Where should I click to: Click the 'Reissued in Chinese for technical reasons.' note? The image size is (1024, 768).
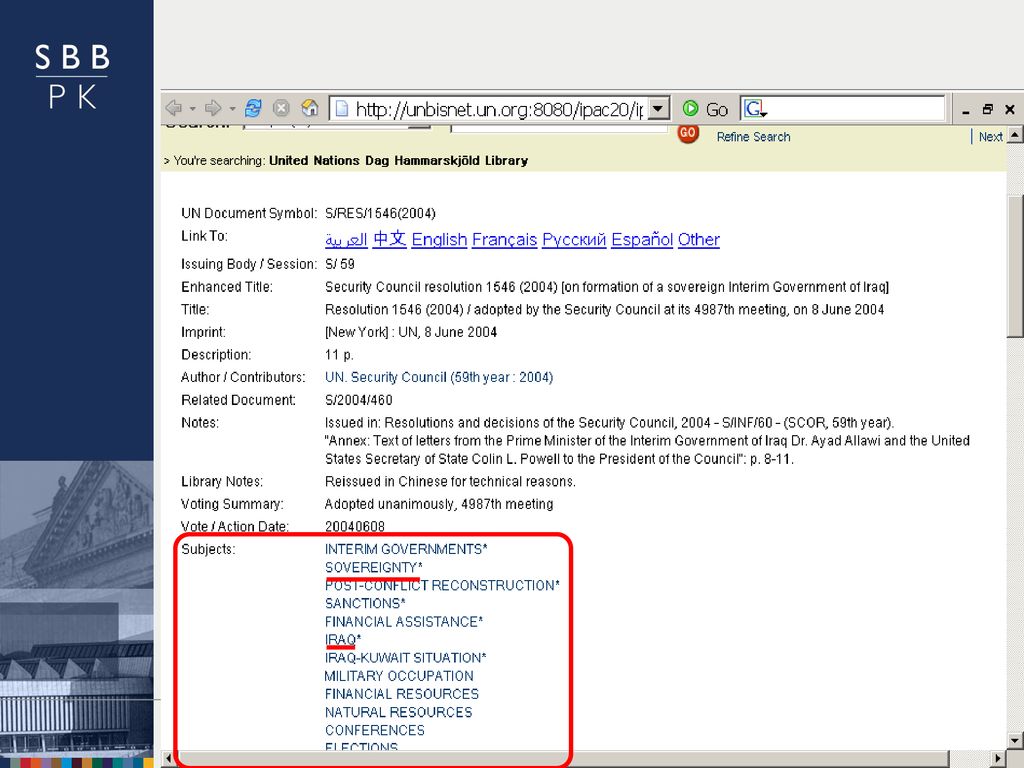tap(451, 482)
